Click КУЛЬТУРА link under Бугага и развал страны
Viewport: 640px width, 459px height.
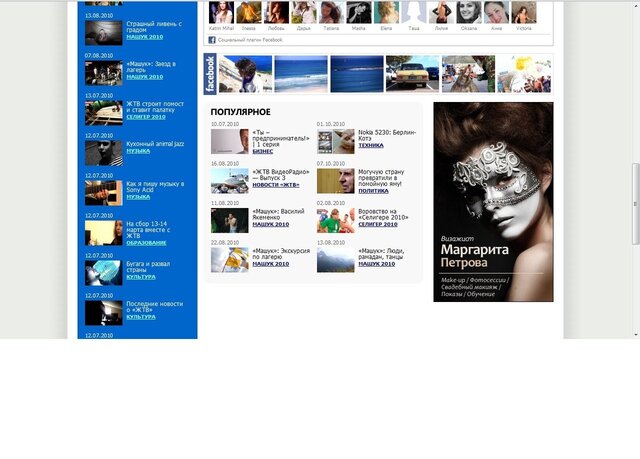pyautogui.click(x=141, y=277)
